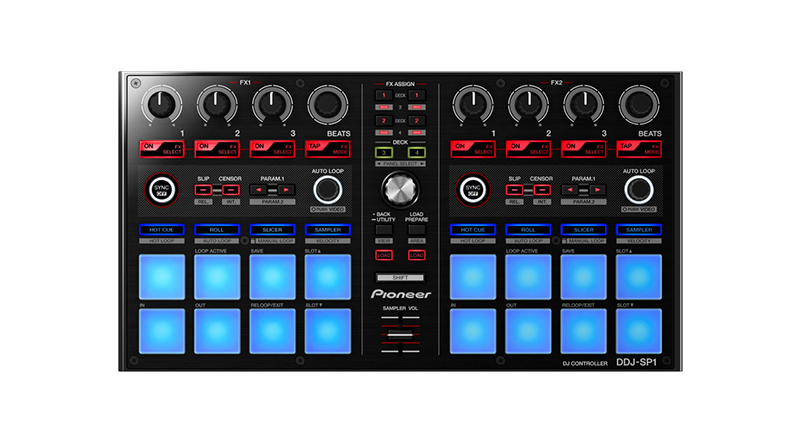Click the right deck OUT pad
The height and width of the screenshot is (443, 800).
point(528,331)
